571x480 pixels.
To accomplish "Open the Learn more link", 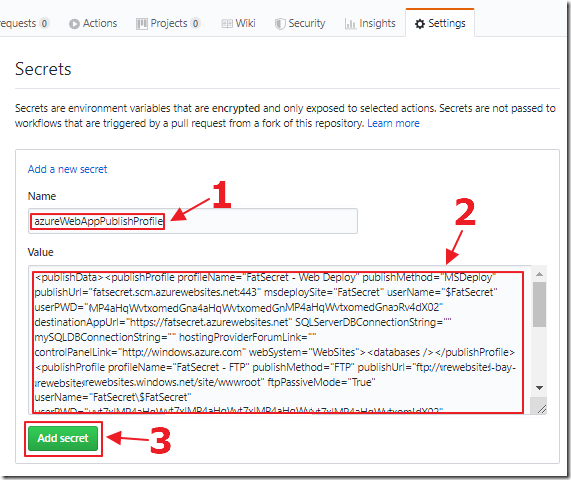I will pyautogui.click(x=393, y=123).
